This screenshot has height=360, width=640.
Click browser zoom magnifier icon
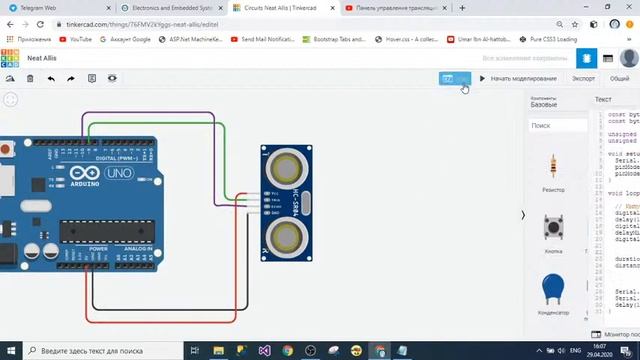[x=560, y=24]
